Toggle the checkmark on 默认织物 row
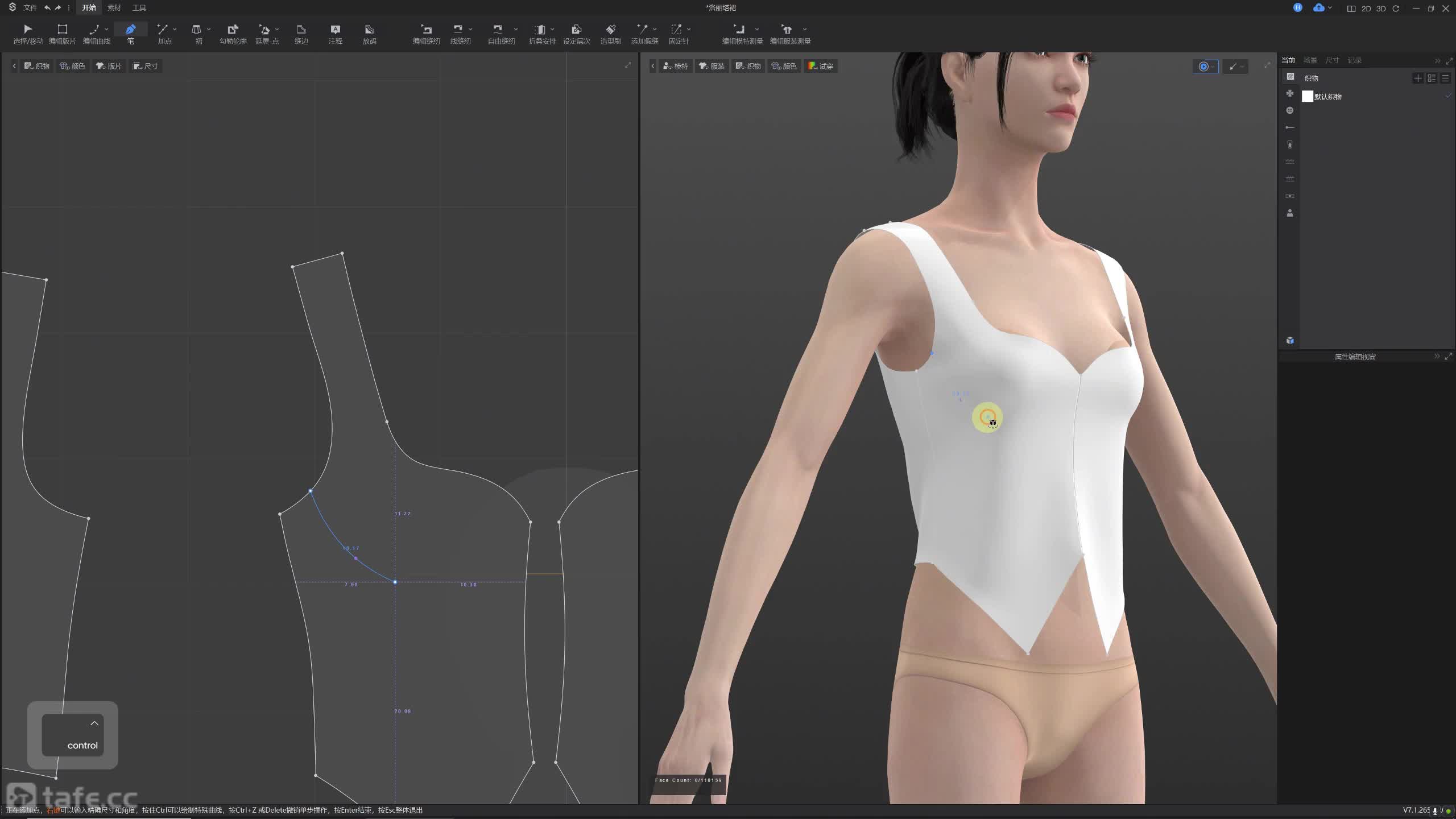 pos(1447,97)
